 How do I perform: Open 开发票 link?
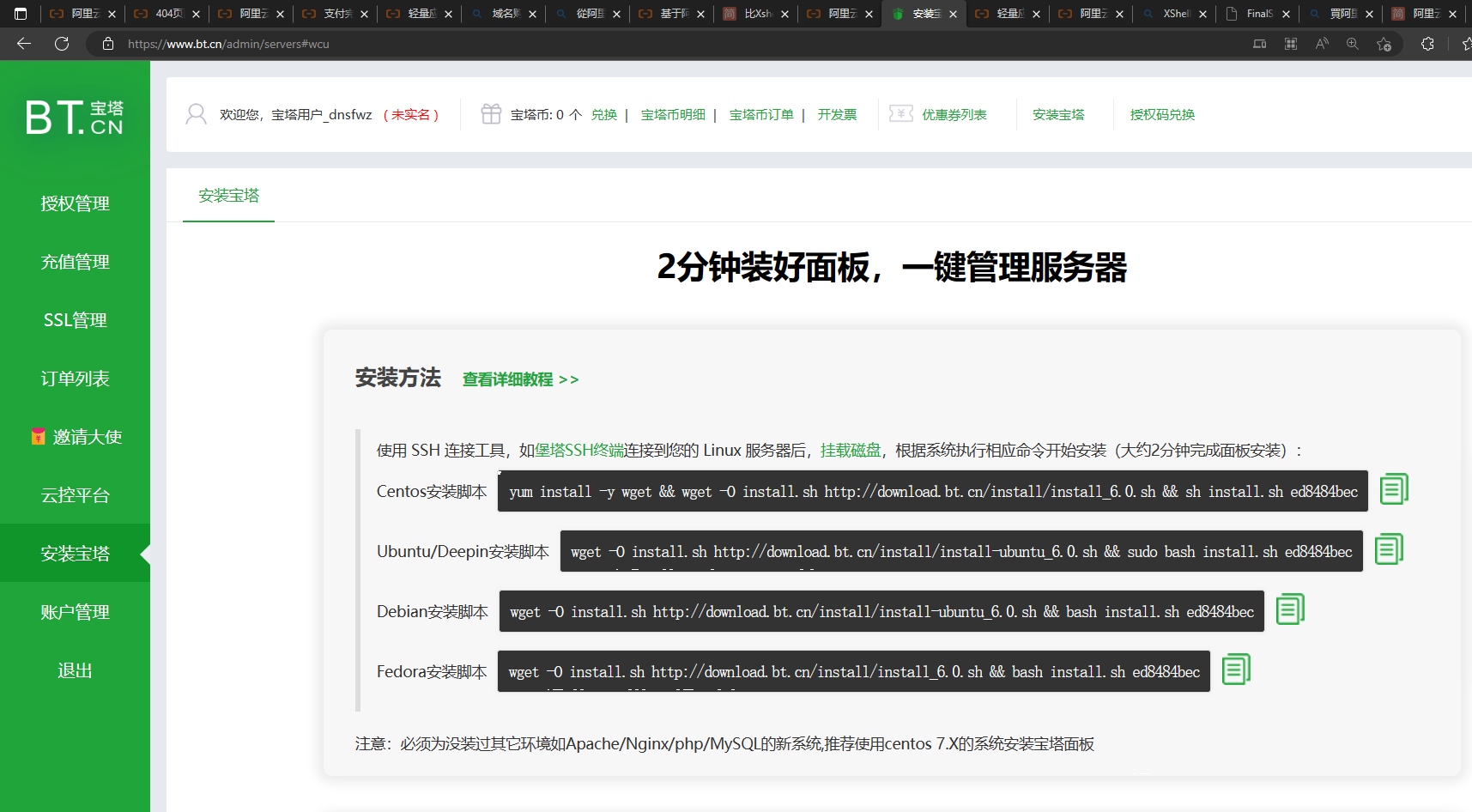pos(837,114)
